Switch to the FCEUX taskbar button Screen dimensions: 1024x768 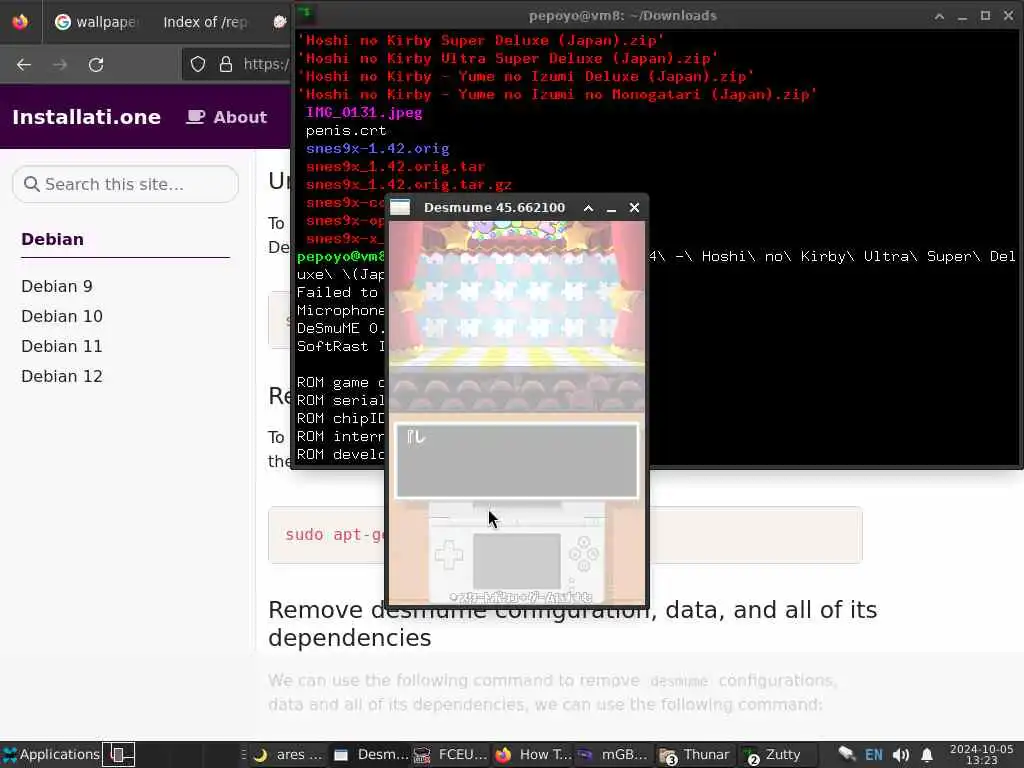coord(451,755)
